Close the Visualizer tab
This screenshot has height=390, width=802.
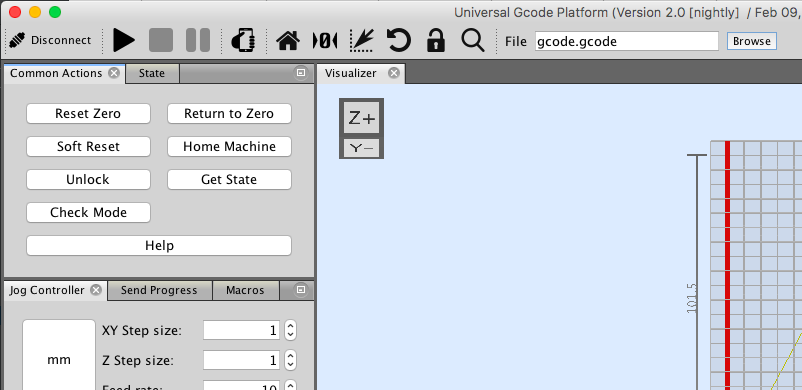pyautogui.click(x=394, y=73)
